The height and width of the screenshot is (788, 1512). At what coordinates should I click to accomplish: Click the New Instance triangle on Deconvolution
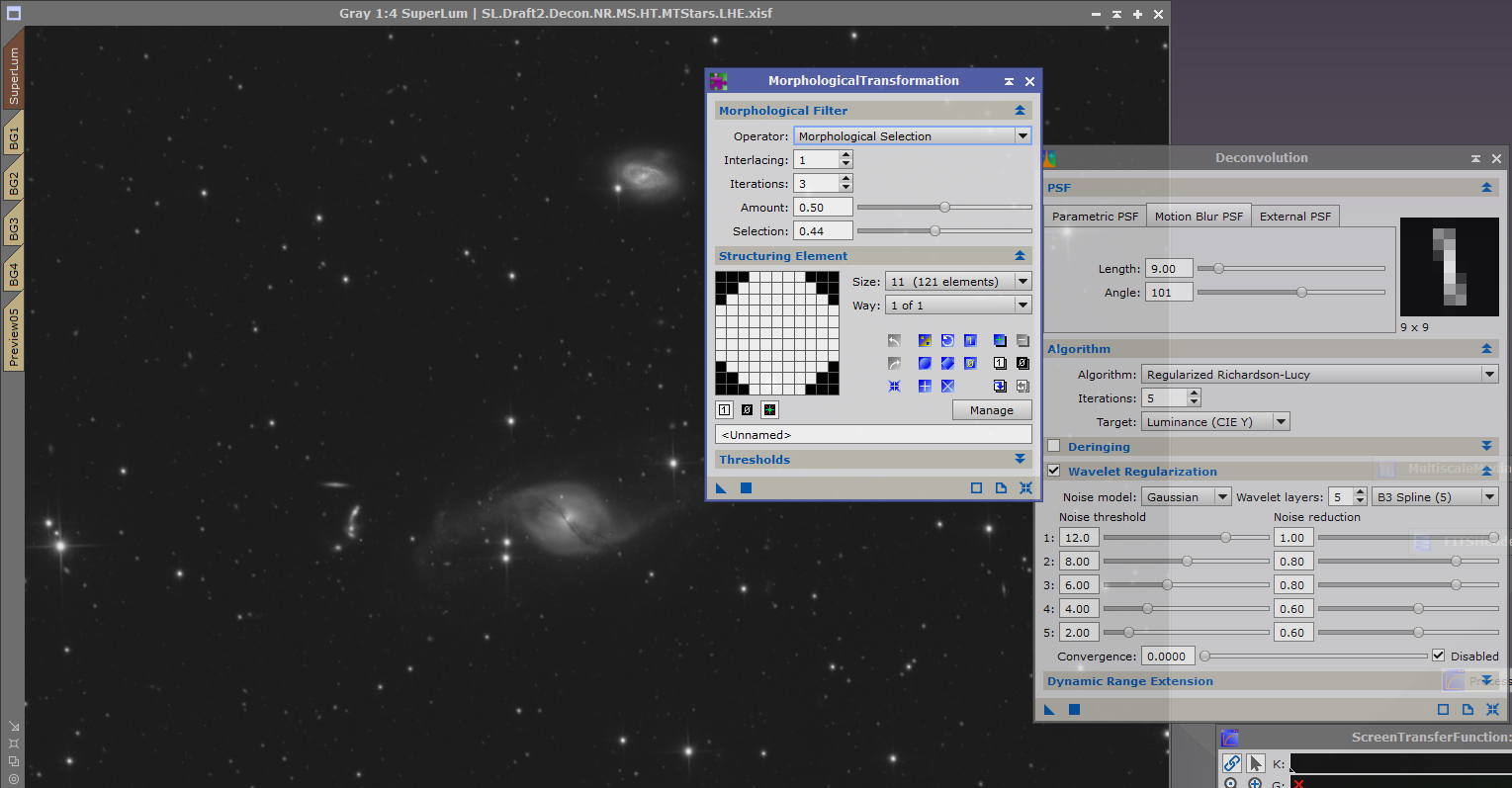1049,709
